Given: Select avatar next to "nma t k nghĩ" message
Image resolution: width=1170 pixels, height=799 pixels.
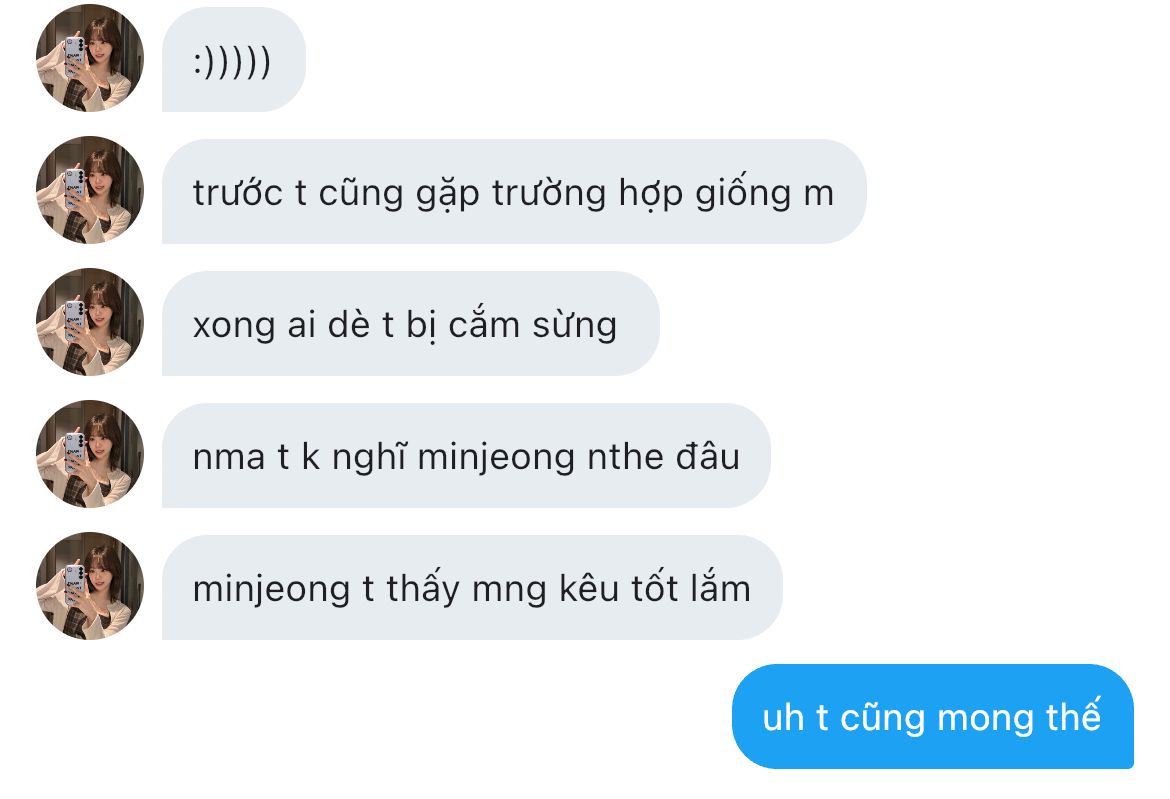Looking at the screenshot, I should [x=90, y=454].
